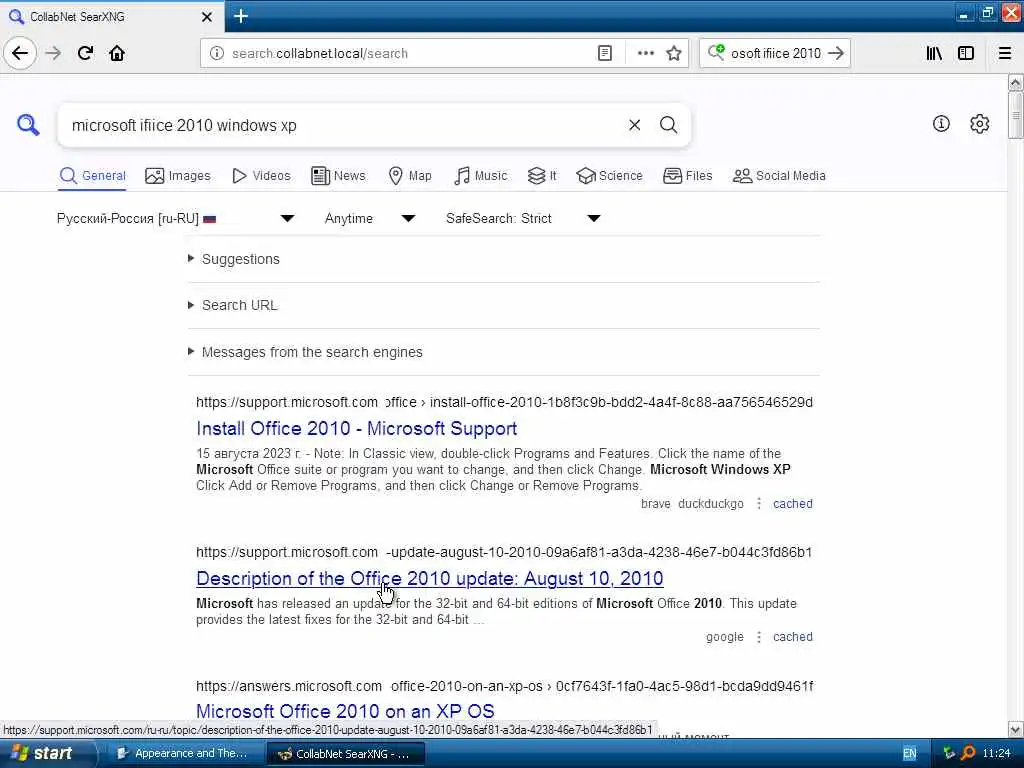Click the install-office-2010 result URL
This screenshot has width=1024, height=768.
tap(504, 402)
